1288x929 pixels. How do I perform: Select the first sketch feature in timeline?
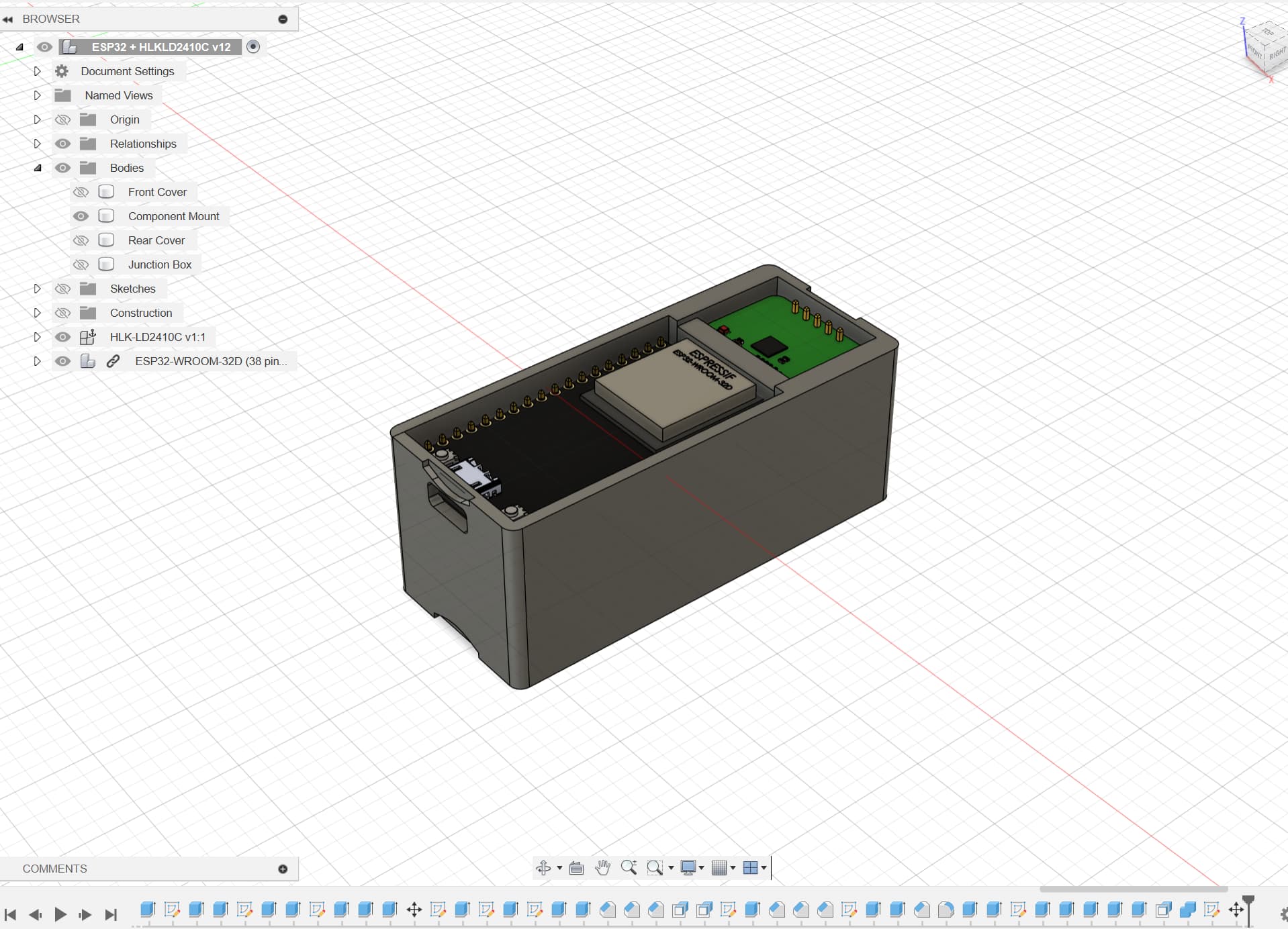click(172, 910)
